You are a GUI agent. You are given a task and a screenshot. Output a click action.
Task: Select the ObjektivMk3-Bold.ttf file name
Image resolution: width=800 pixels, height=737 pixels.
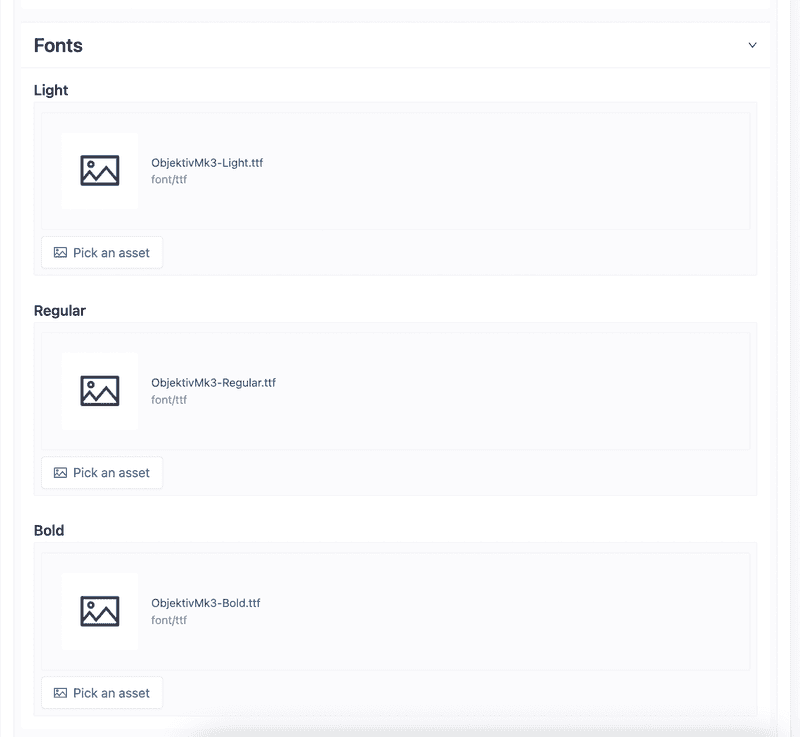(205, 603)
